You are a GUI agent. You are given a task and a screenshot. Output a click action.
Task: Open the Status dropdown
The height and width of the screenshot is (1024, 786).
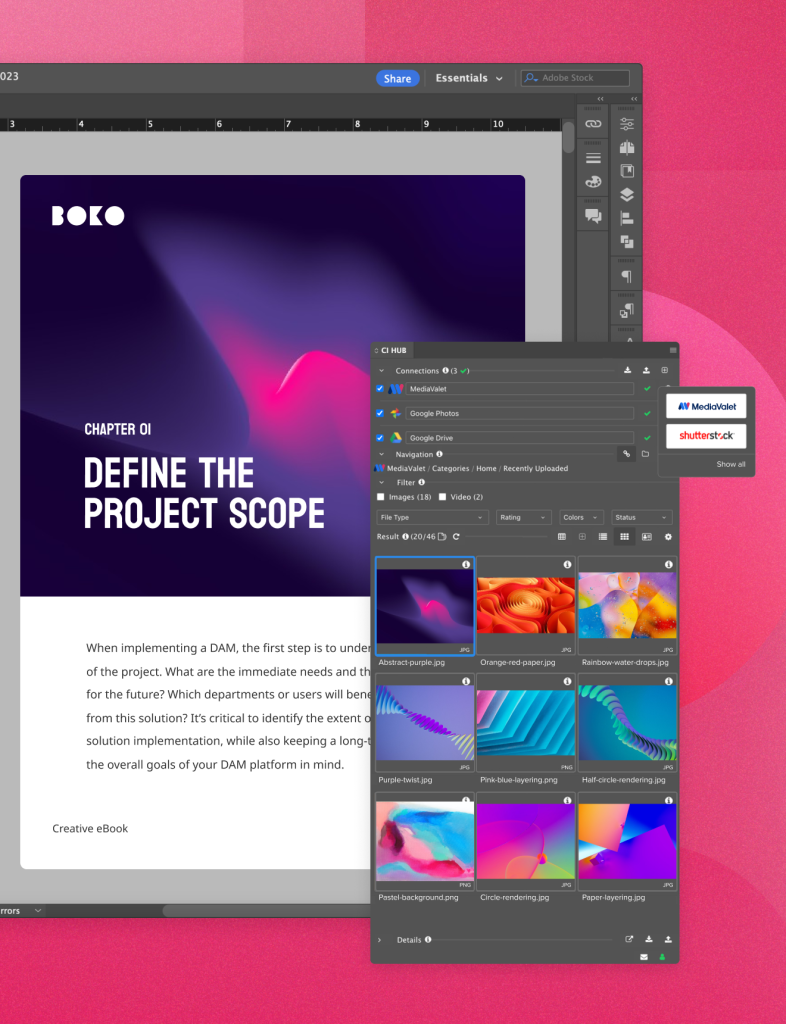[642, 517]
